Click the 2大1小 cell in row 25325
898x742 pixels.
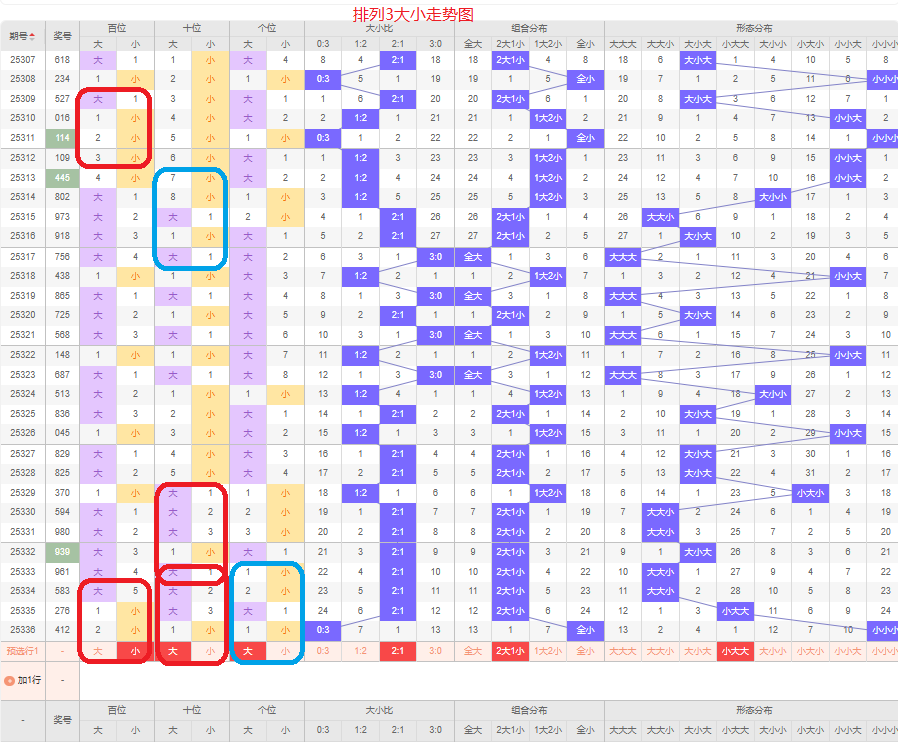pos(510,414)
